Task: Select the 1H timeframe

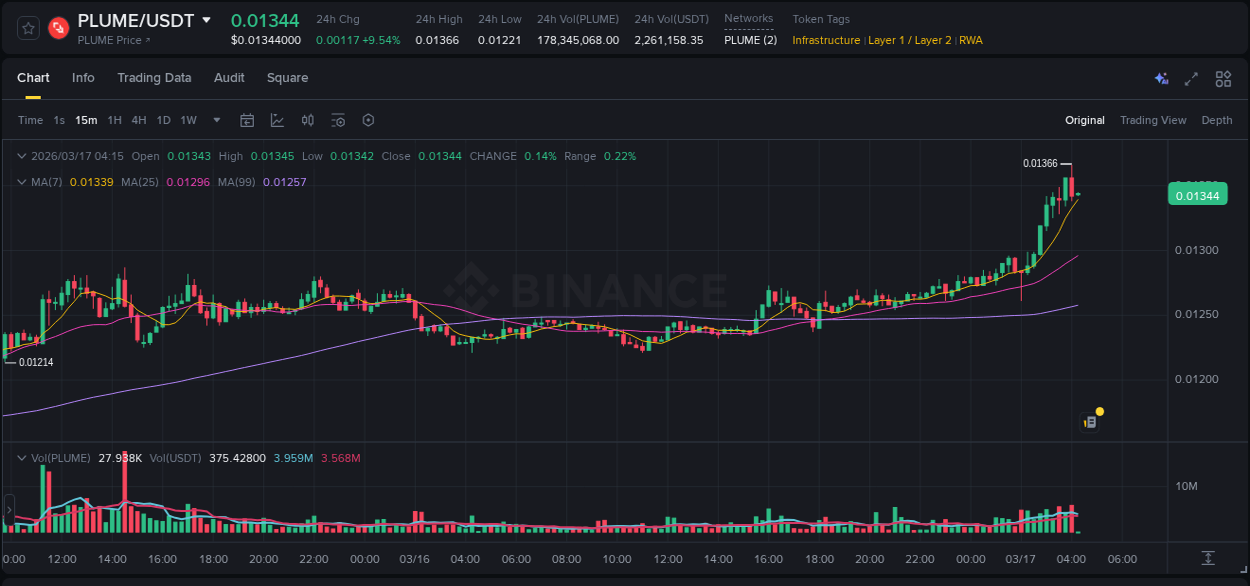Action: point(113,120)
